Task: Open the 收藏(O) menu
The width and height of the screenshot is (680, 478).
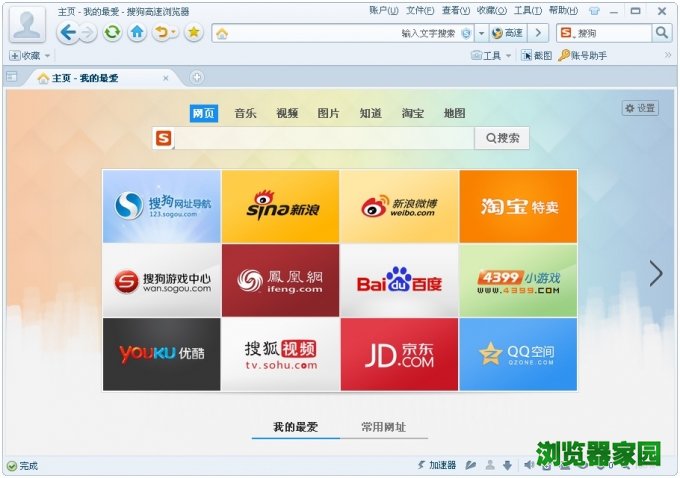Action: pos(492,11)
